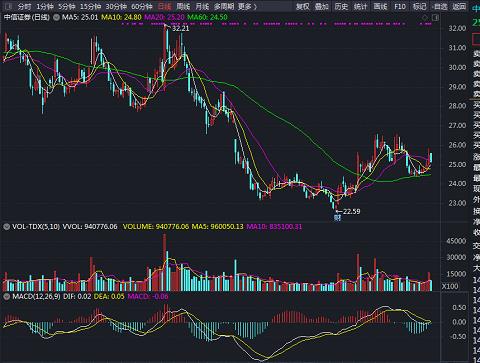Click the 复权 adjustment button
This screenshot has height=363, width=480.
click(303, 7)
